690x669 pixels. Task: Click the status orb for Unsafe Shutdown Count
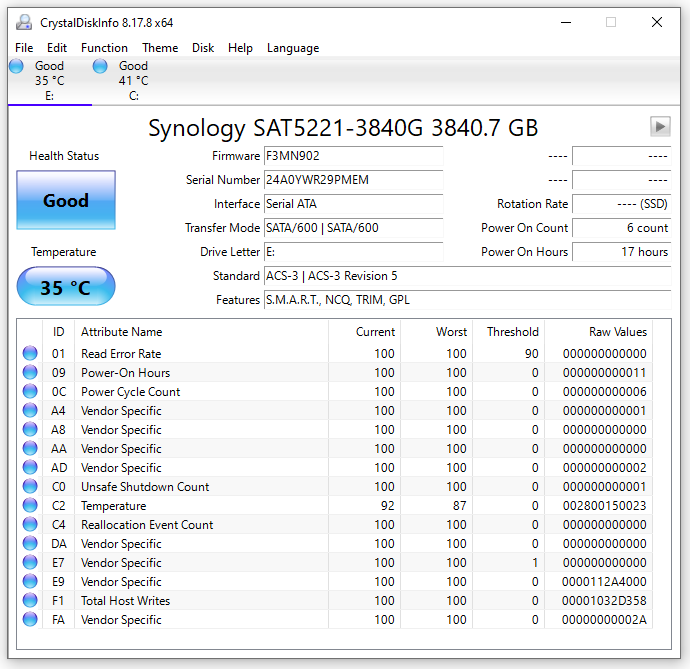point(30,487)
